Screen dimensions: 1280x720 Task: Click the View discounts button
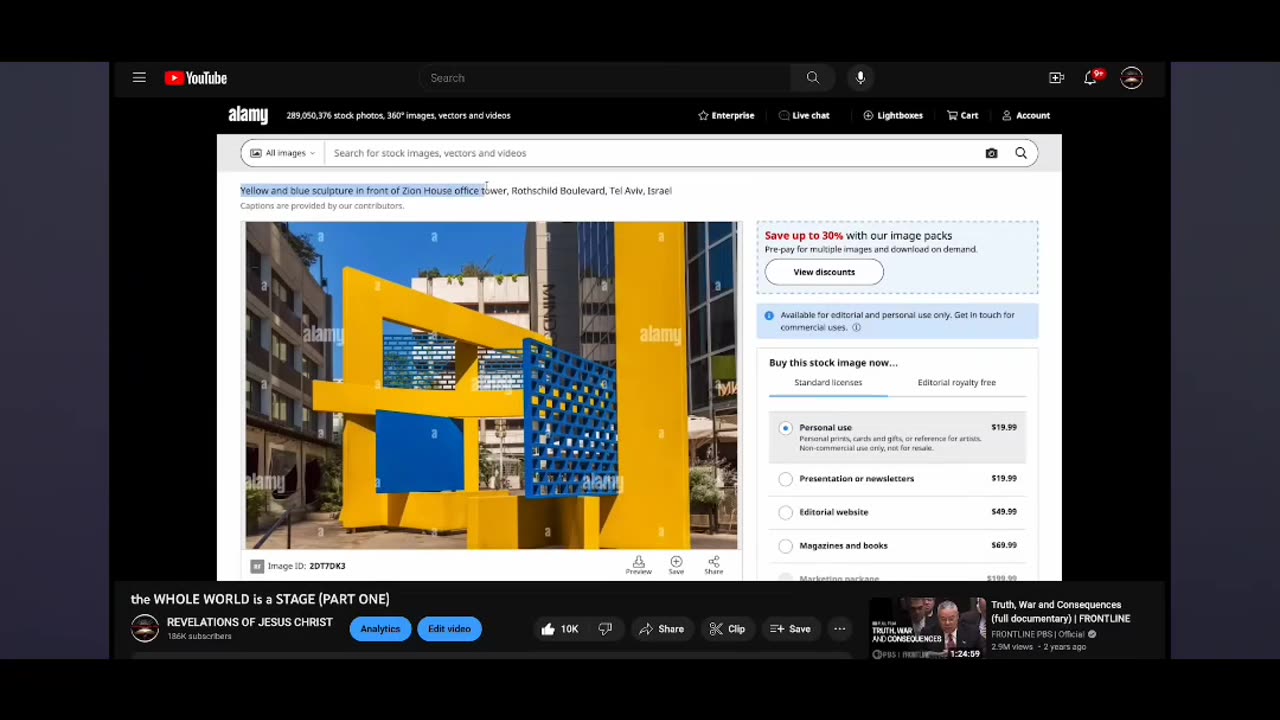pyautogui.click(x=824, y=272)
